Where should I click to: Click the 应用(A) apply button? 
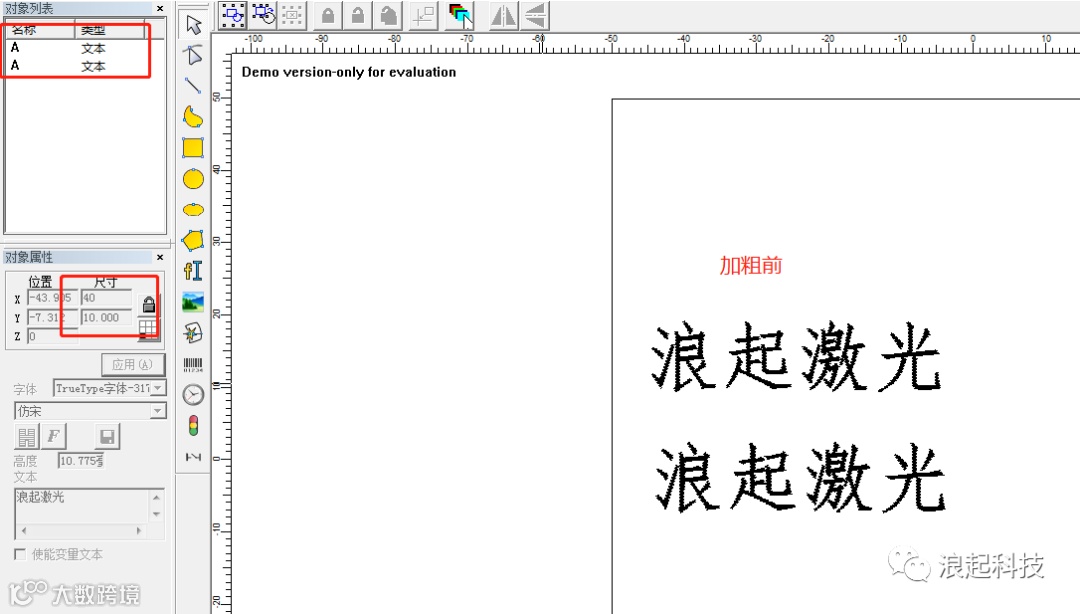pyautogui.click(x=133, y=365)
